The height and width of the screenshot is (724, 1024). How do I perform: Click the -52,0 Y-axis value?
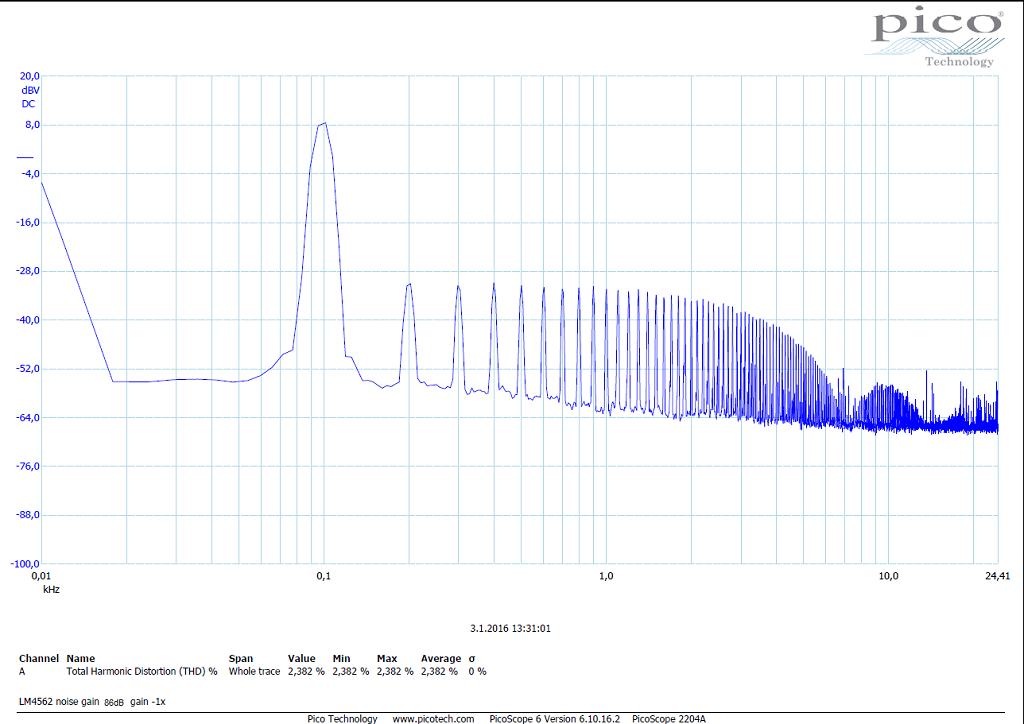click(x=28, y=369)
